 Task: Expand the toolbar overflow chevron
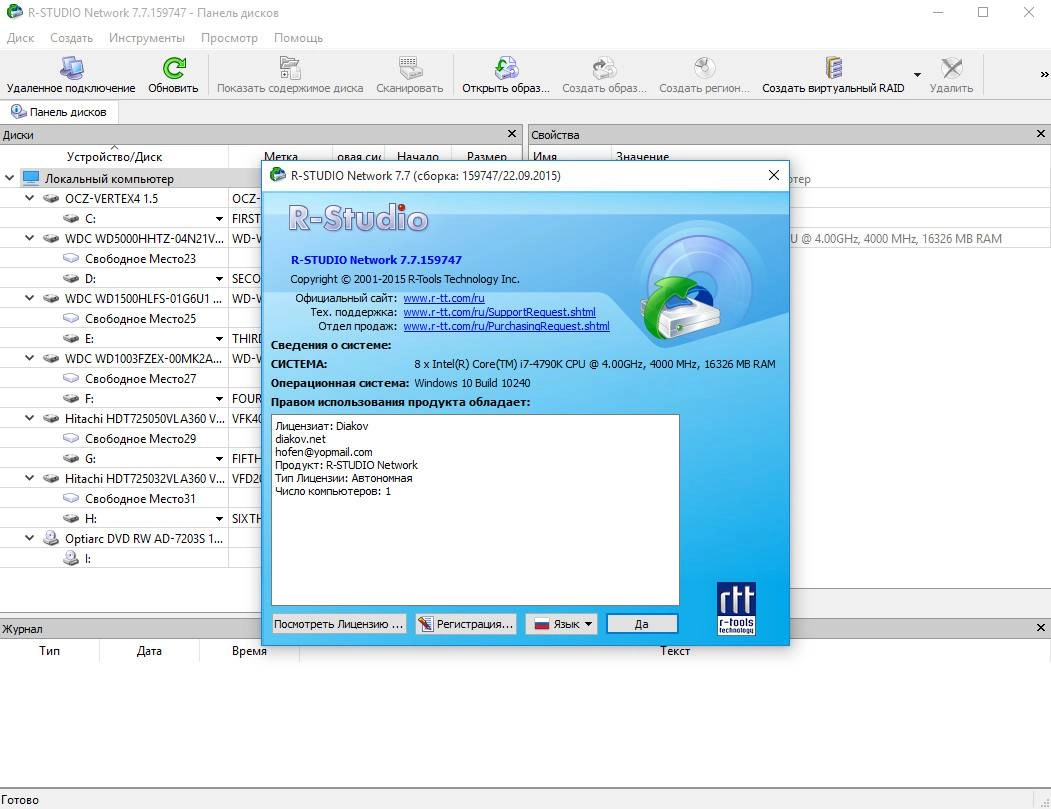pyautogui.click(x=1044, y=74)
